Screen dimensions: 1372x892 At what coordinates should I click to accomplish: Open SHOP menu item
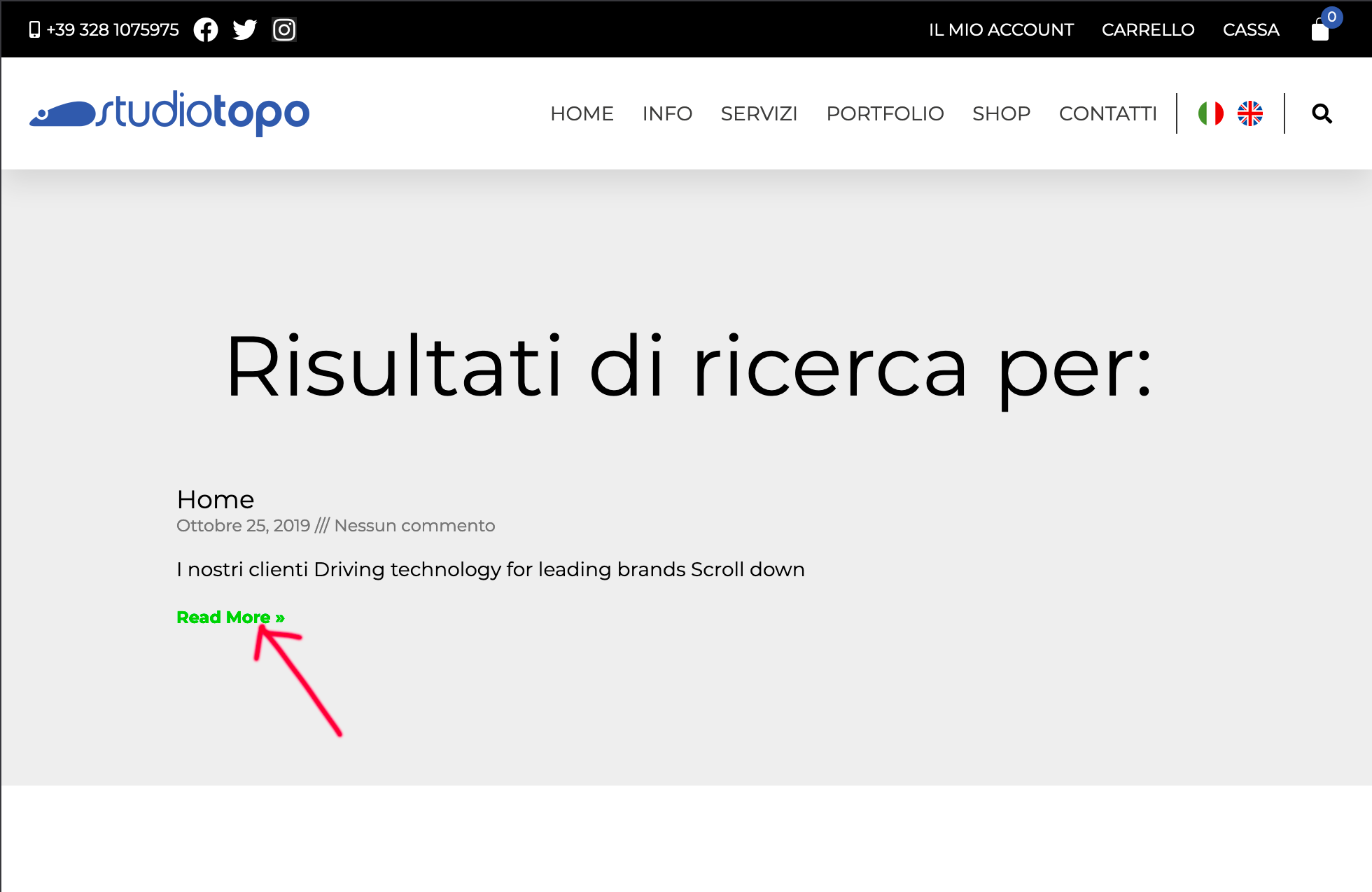click(x=1001, y=113)
